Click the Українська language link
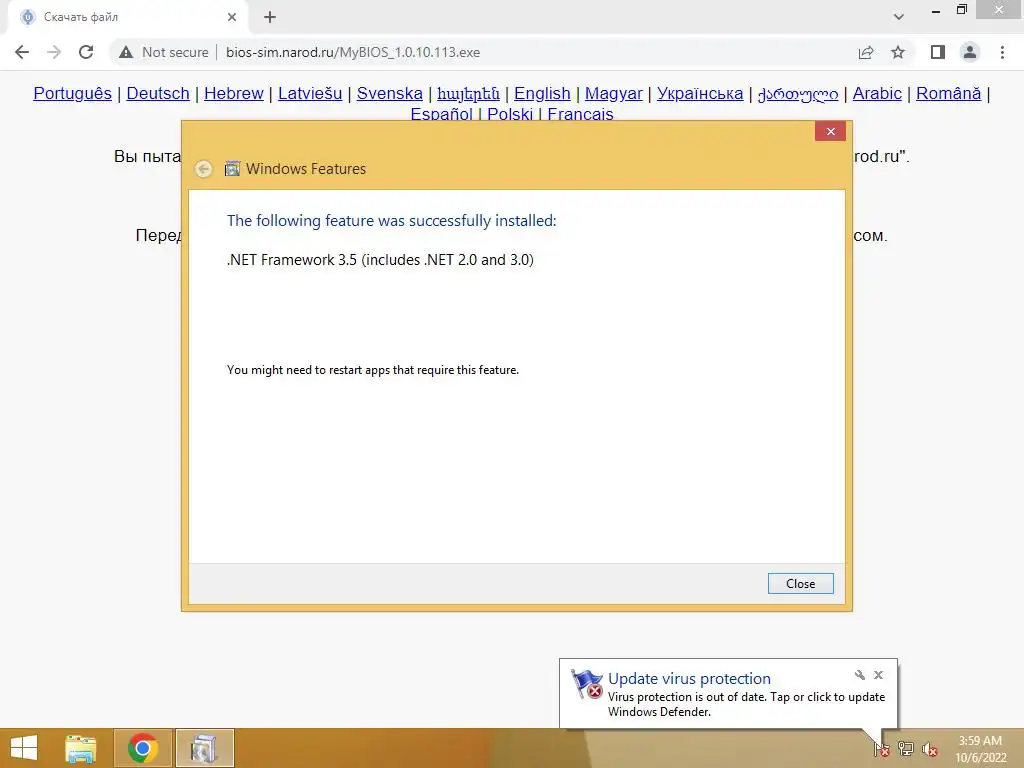Image resolution: width=1024 pixels, height=768 pixels. pyautogui.click(x=700, y=93)
